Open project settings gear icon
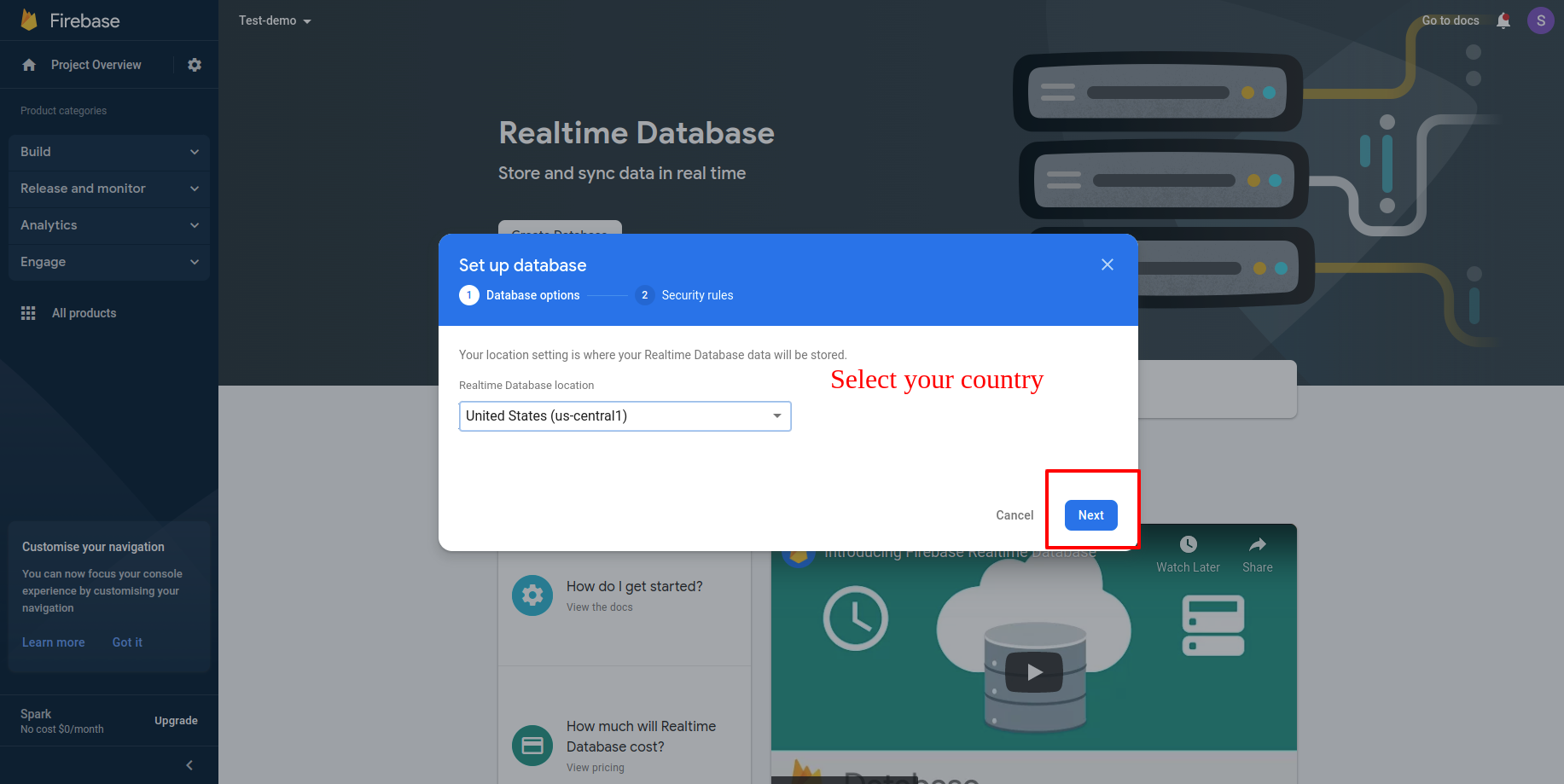 195,65
